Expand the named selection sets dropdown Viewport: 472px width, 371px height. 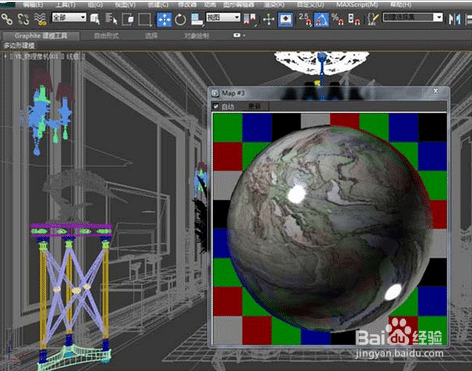coord(413,17)
